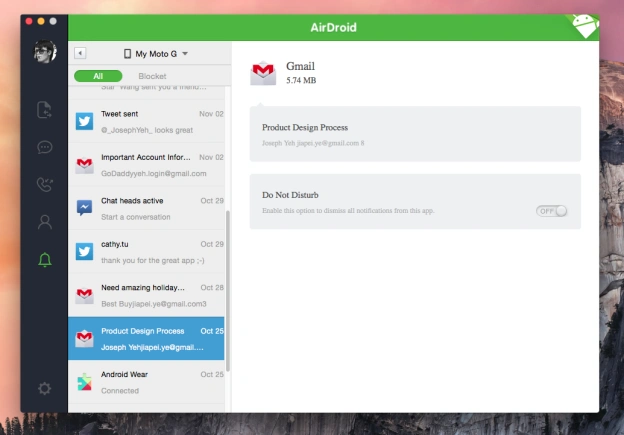
Task: Click GoDaddyyeh.login@gmail.com text
Action: tap(154, 174)
